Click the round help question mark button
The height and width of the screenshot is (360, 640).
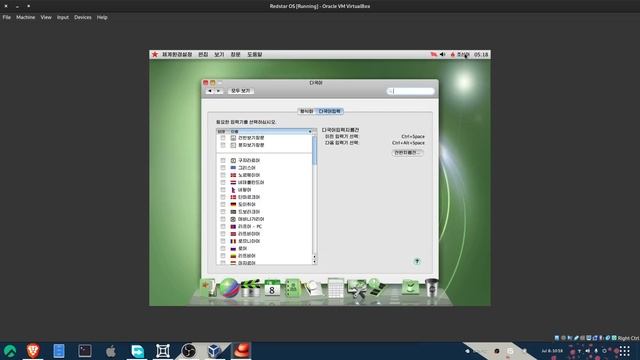(417, 261)
